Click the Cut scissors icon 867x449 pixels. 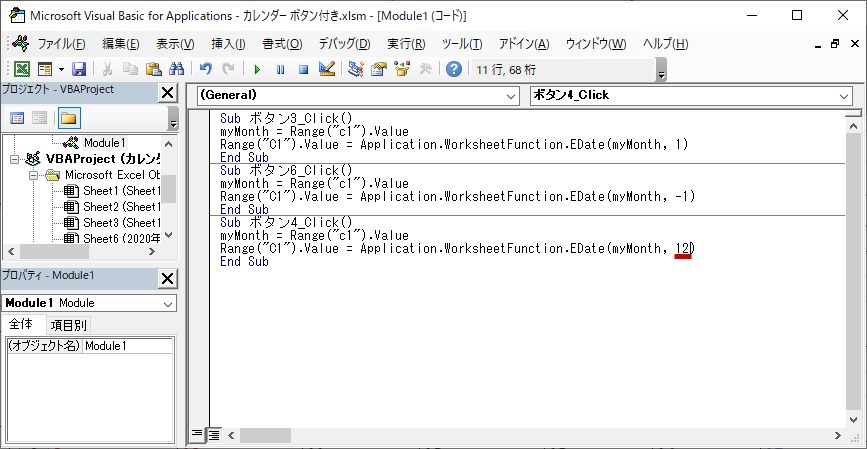(x=108, y=69)
